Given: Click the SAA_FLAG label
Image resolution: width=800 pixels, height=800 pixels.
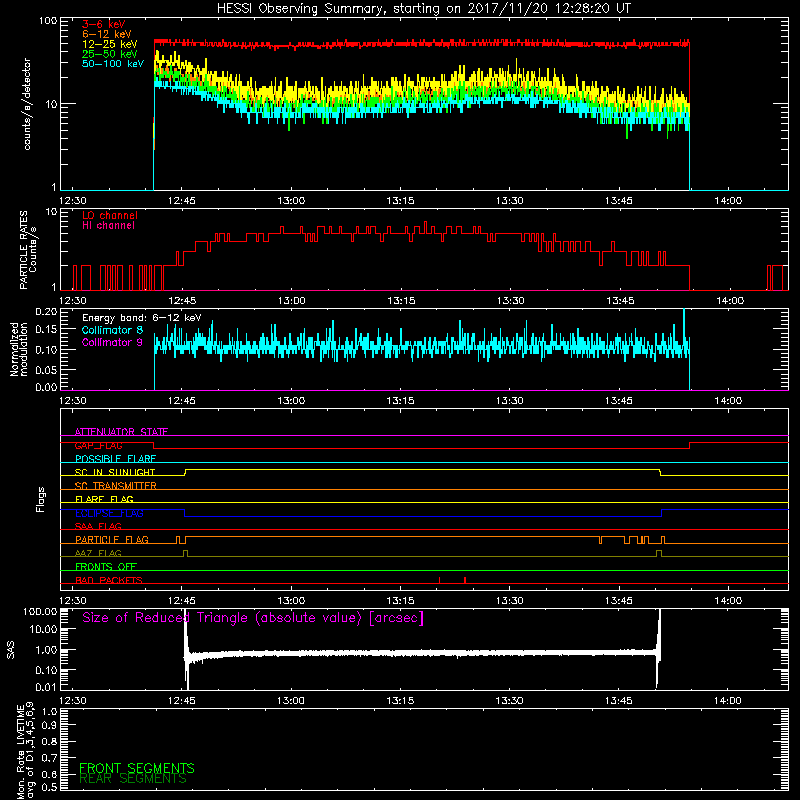Looking at the screenshot, I should tap(98, 527).
